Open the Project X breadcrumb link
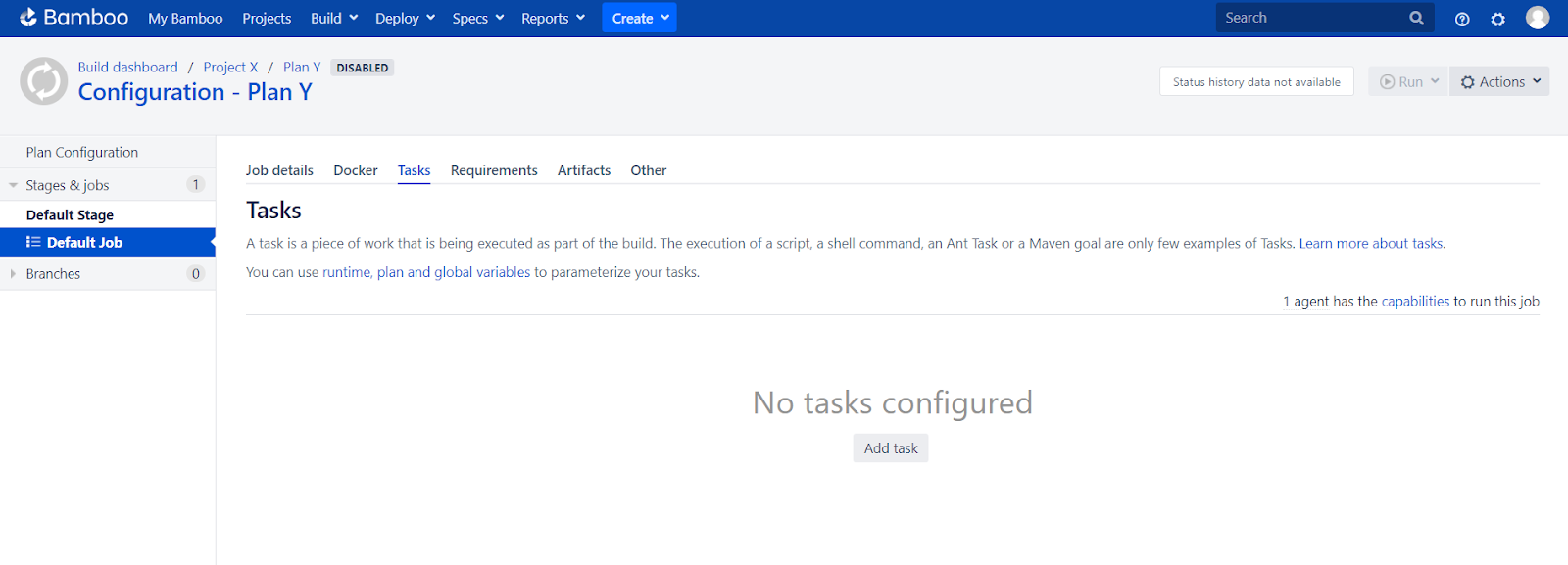The image size is (1568, 565). (231, 67)
